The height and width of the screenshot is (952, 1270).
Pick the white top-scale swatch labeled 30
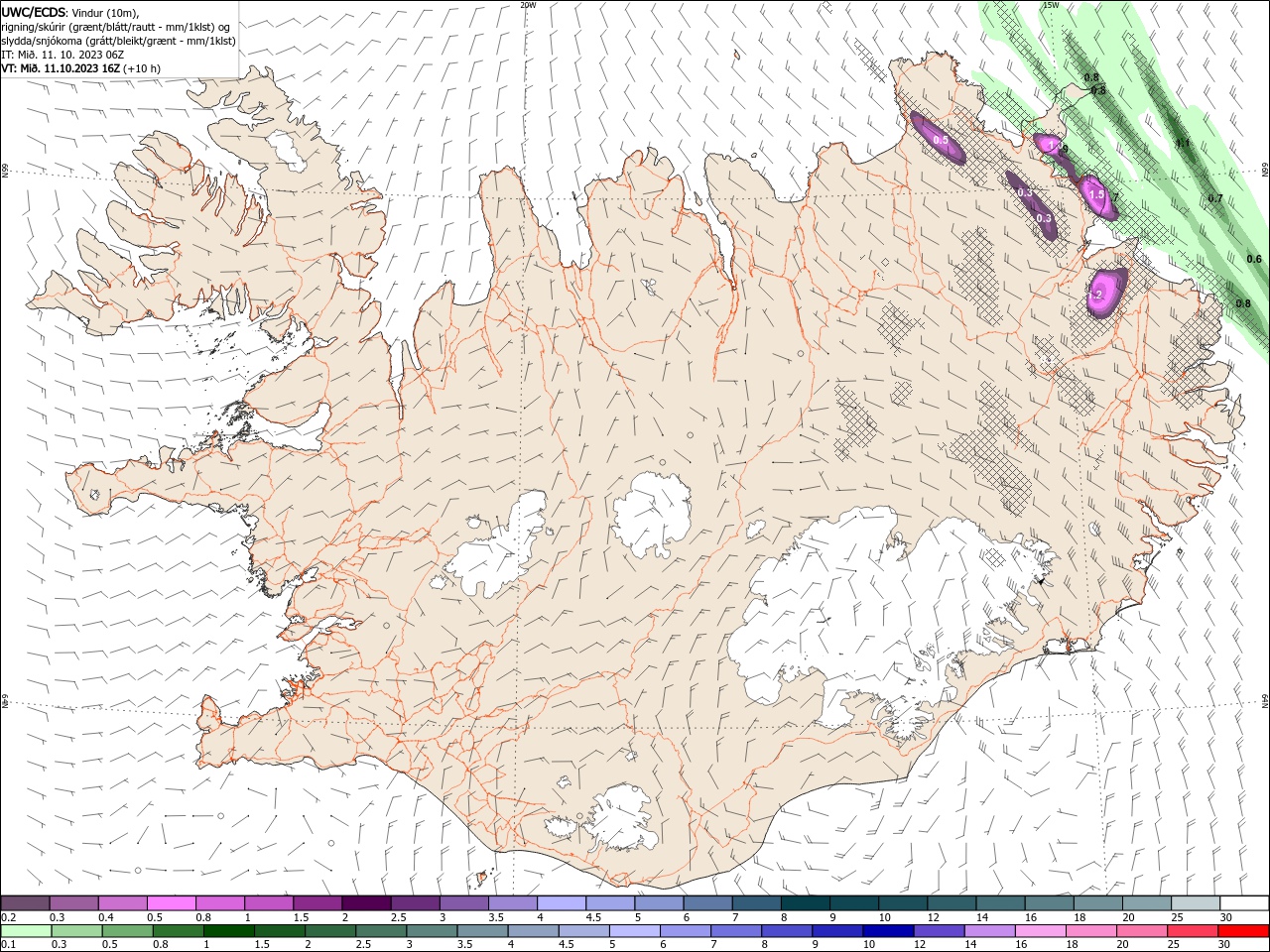tap(1244, 902)
